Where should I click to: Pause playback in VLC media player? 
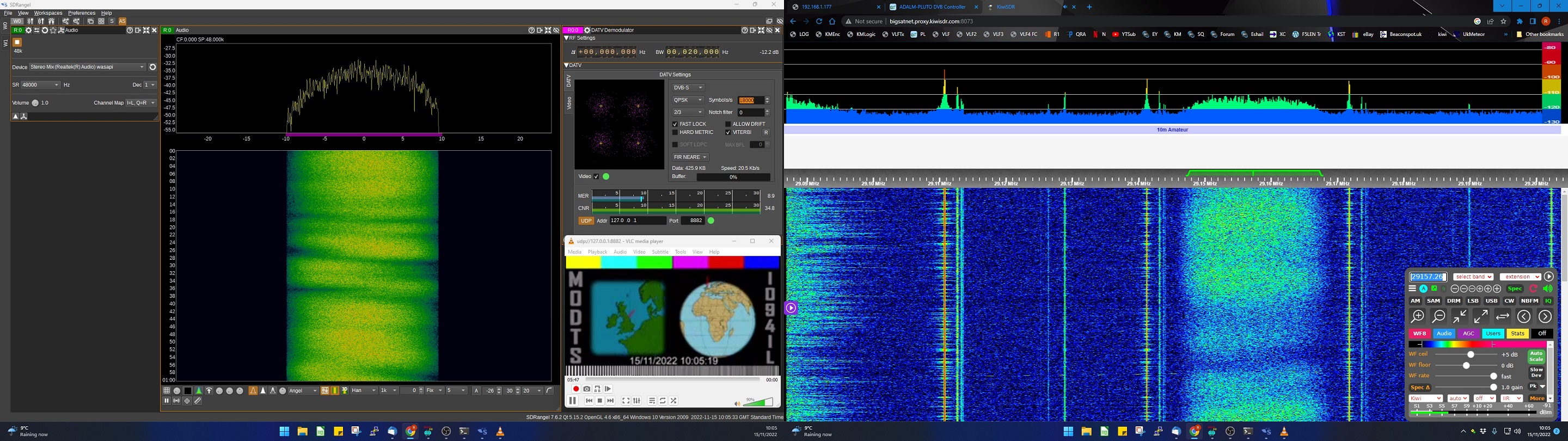[x=573, y=401]
